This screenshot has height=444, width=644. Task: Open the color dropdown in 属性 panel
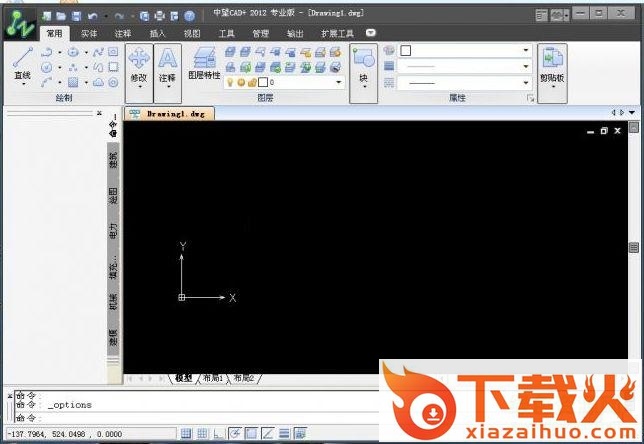(526, 51)
